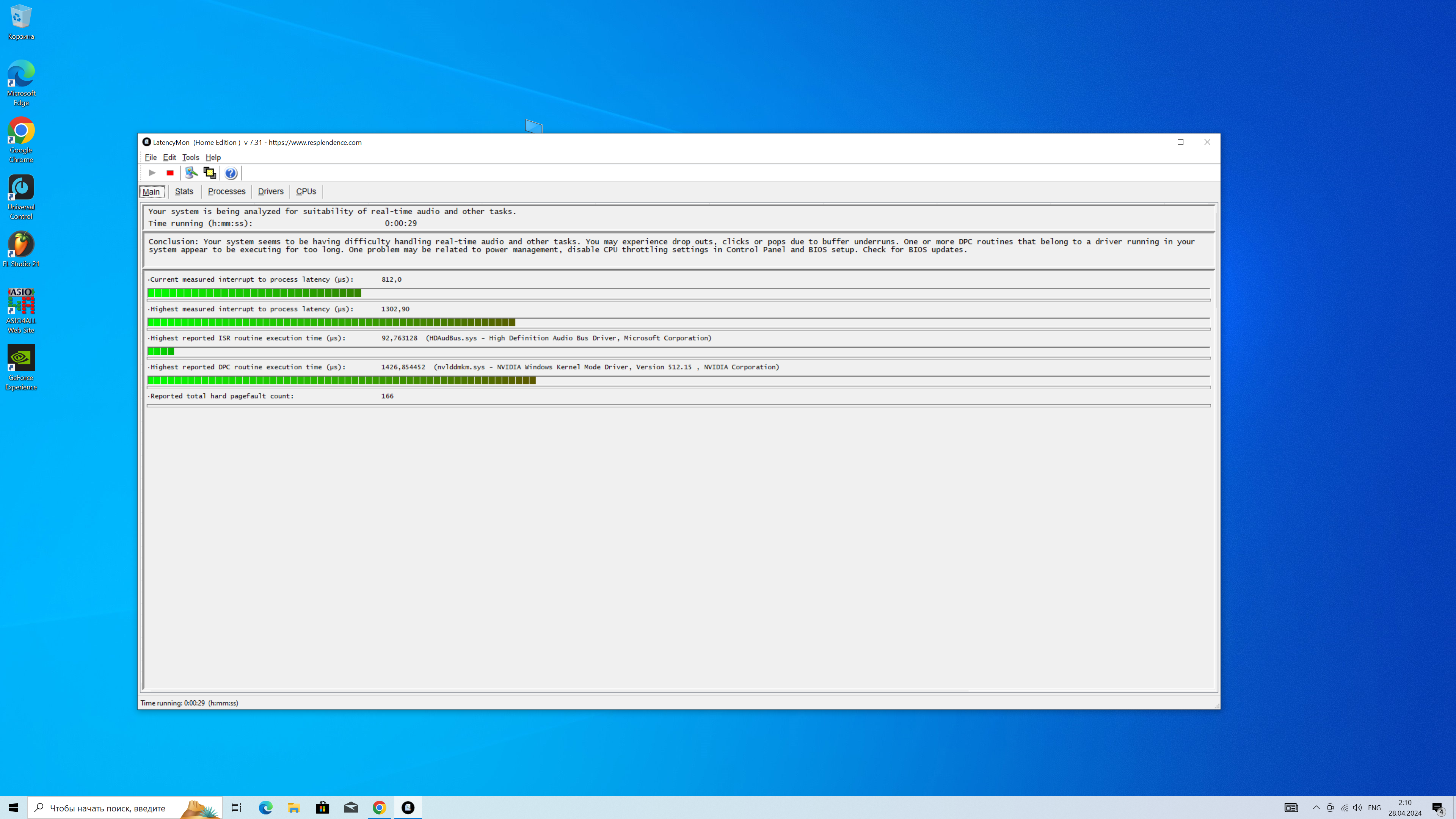
Task: Open the Tools menu
Action: tap(190, 158)
